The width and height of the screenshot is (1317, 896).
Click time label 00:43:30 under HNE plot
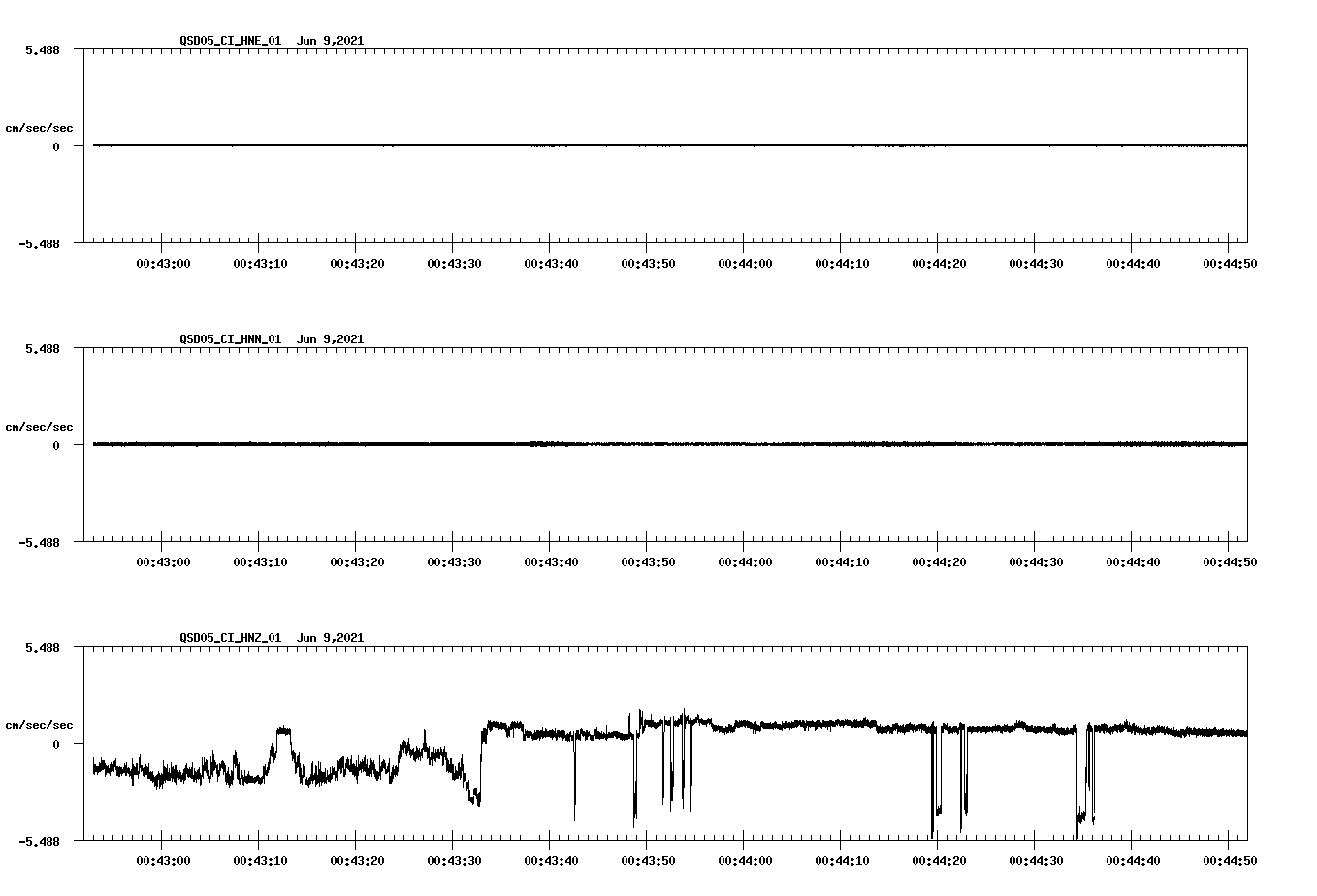[454, 263]
